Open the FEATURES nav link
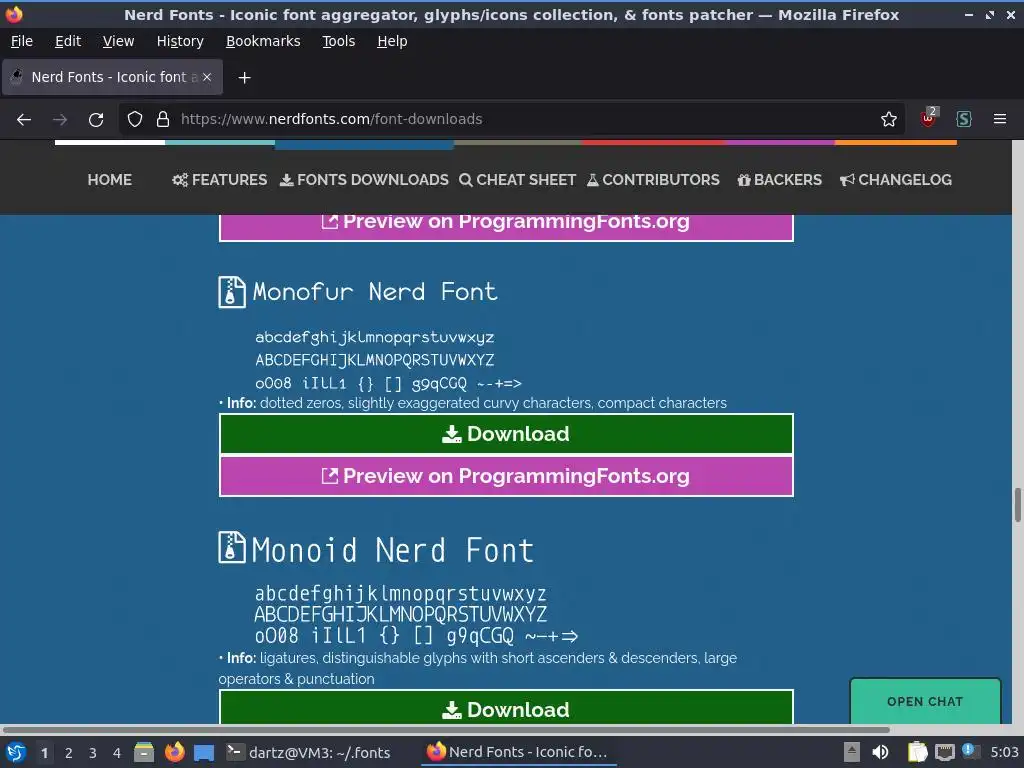The width and height of the screenshot is (1024, 768). (219, 180)
